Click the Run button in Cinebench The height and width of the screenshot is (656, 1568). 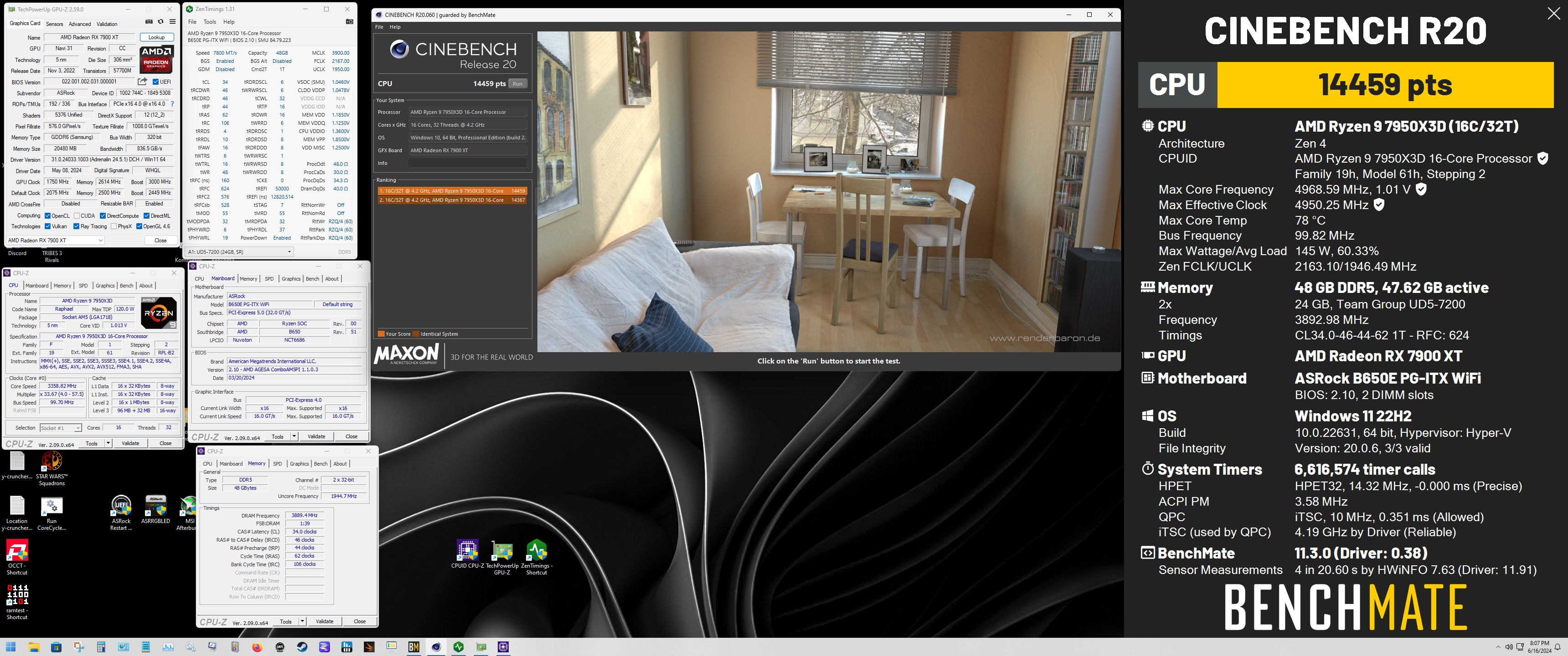tap(517, 83)
